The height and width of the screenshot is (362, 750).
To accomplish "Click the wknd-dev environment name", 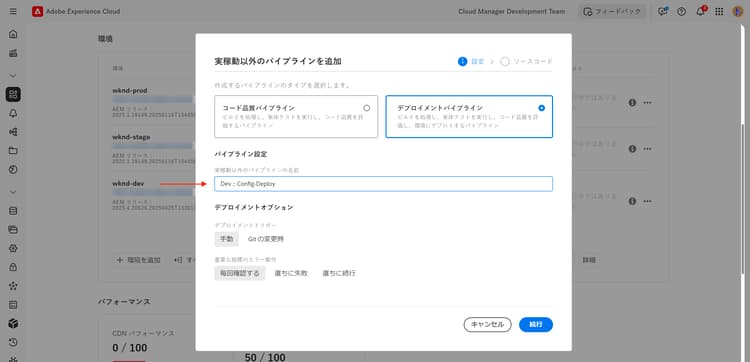I will 128,183.
